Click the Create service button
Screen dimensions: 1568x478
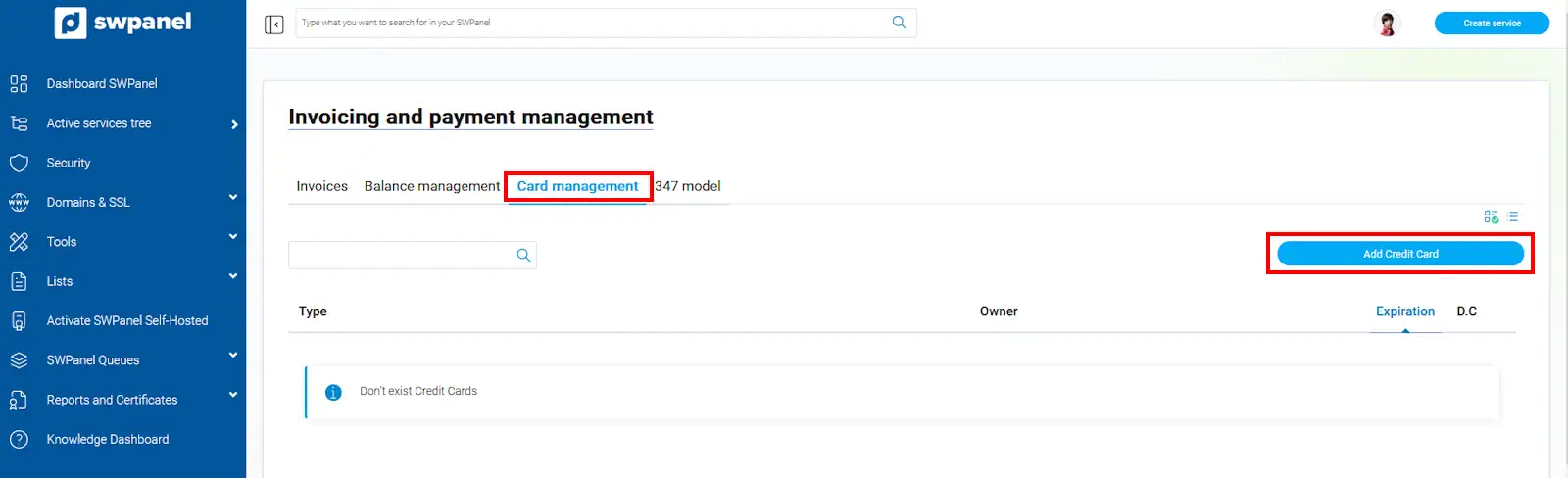(1492, 24)
